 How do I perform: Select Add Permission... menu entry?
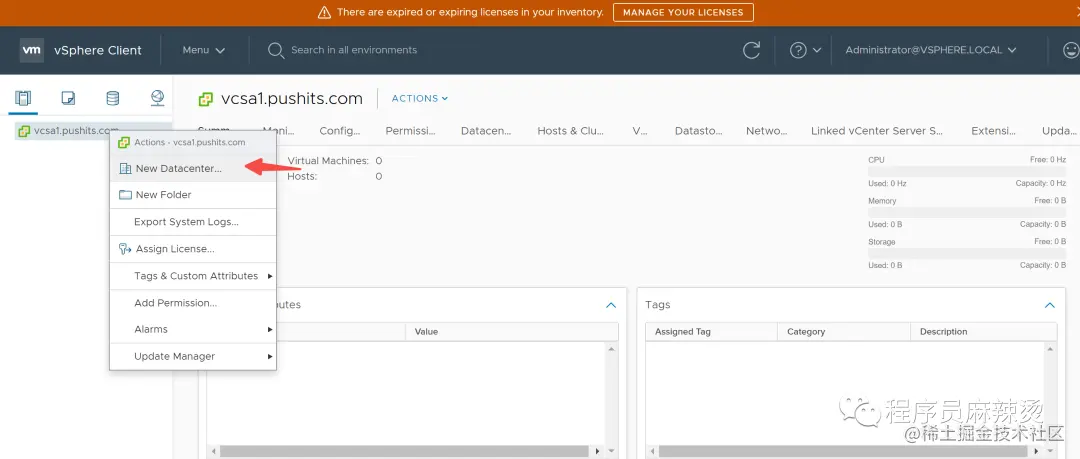(x=193, y=303)
